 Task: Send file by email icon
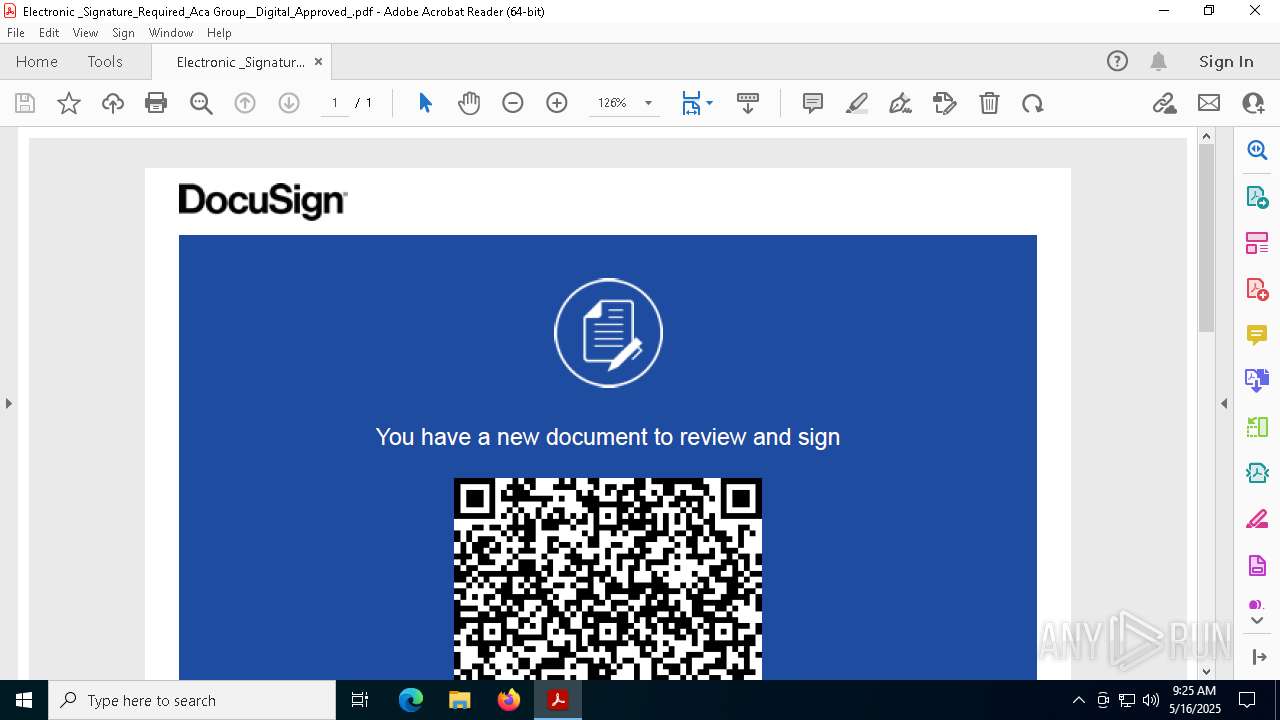[x=1209, y=103]
